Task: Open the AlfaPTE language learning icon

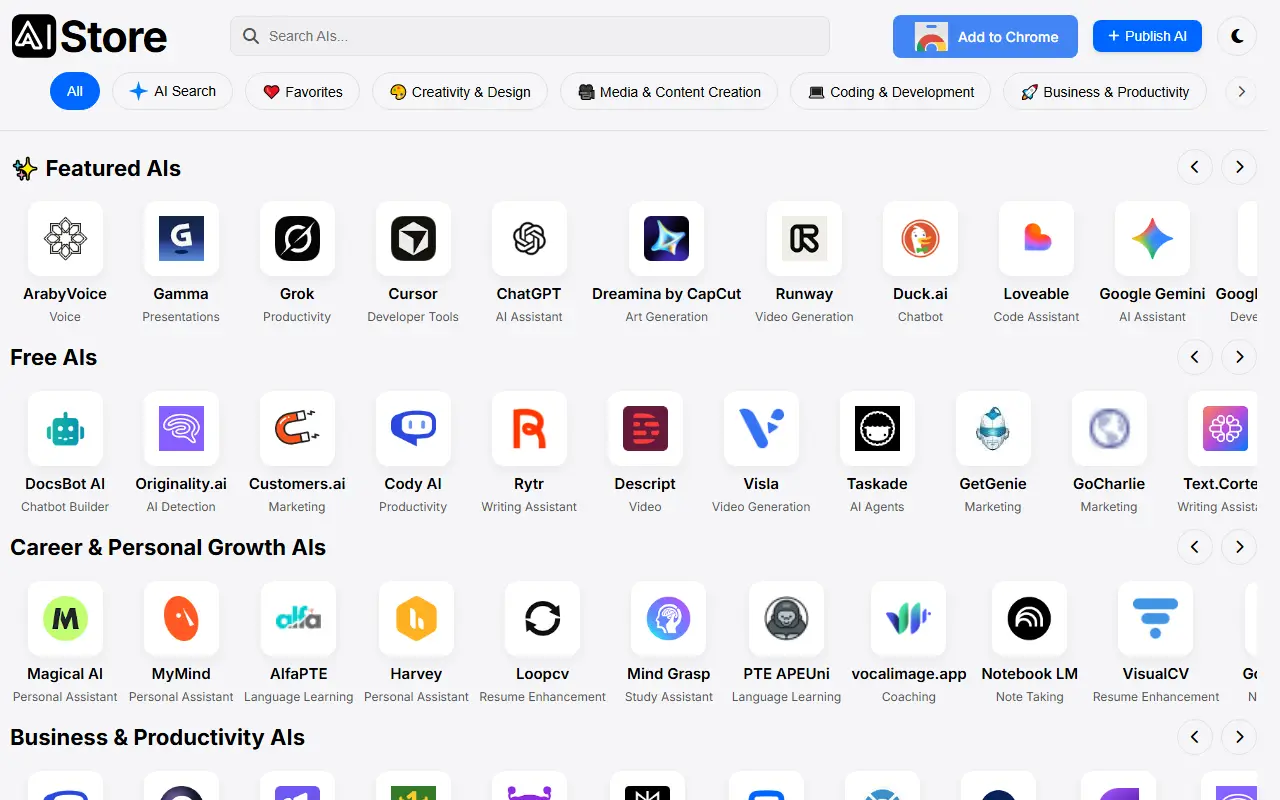Action: 298,619
